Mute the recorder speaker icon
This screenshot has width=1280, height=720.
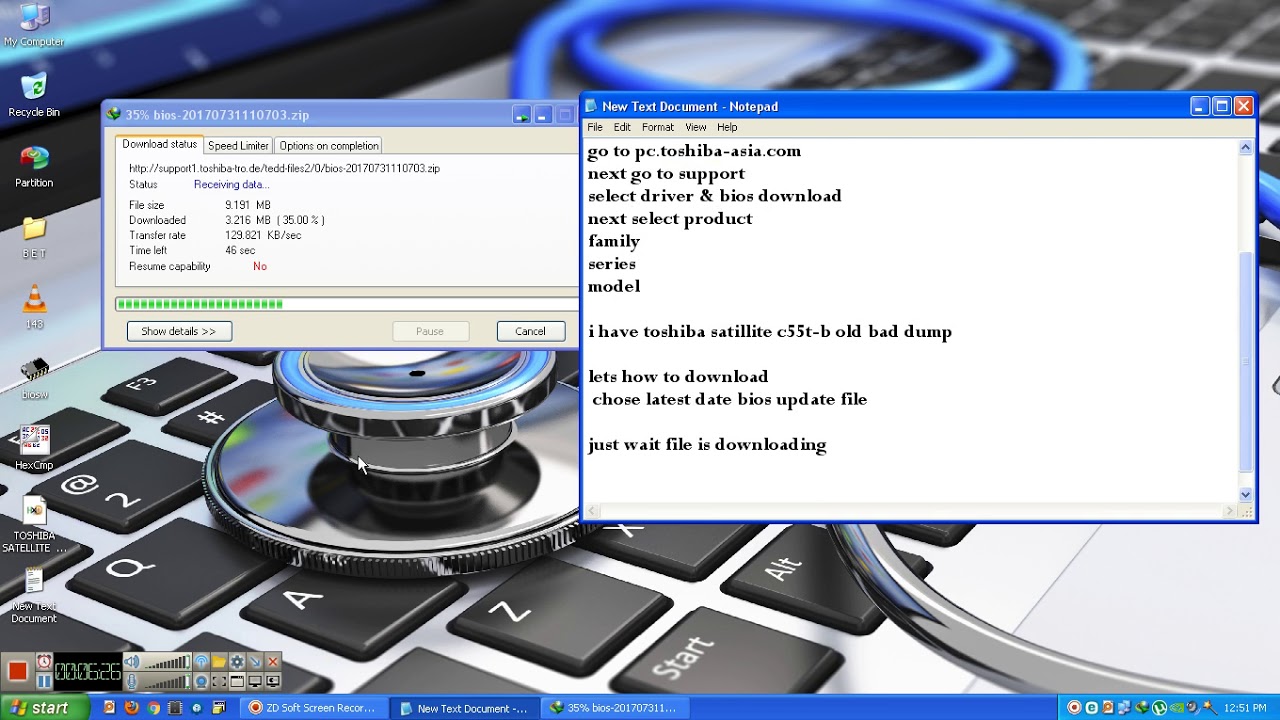pos(131,661)
